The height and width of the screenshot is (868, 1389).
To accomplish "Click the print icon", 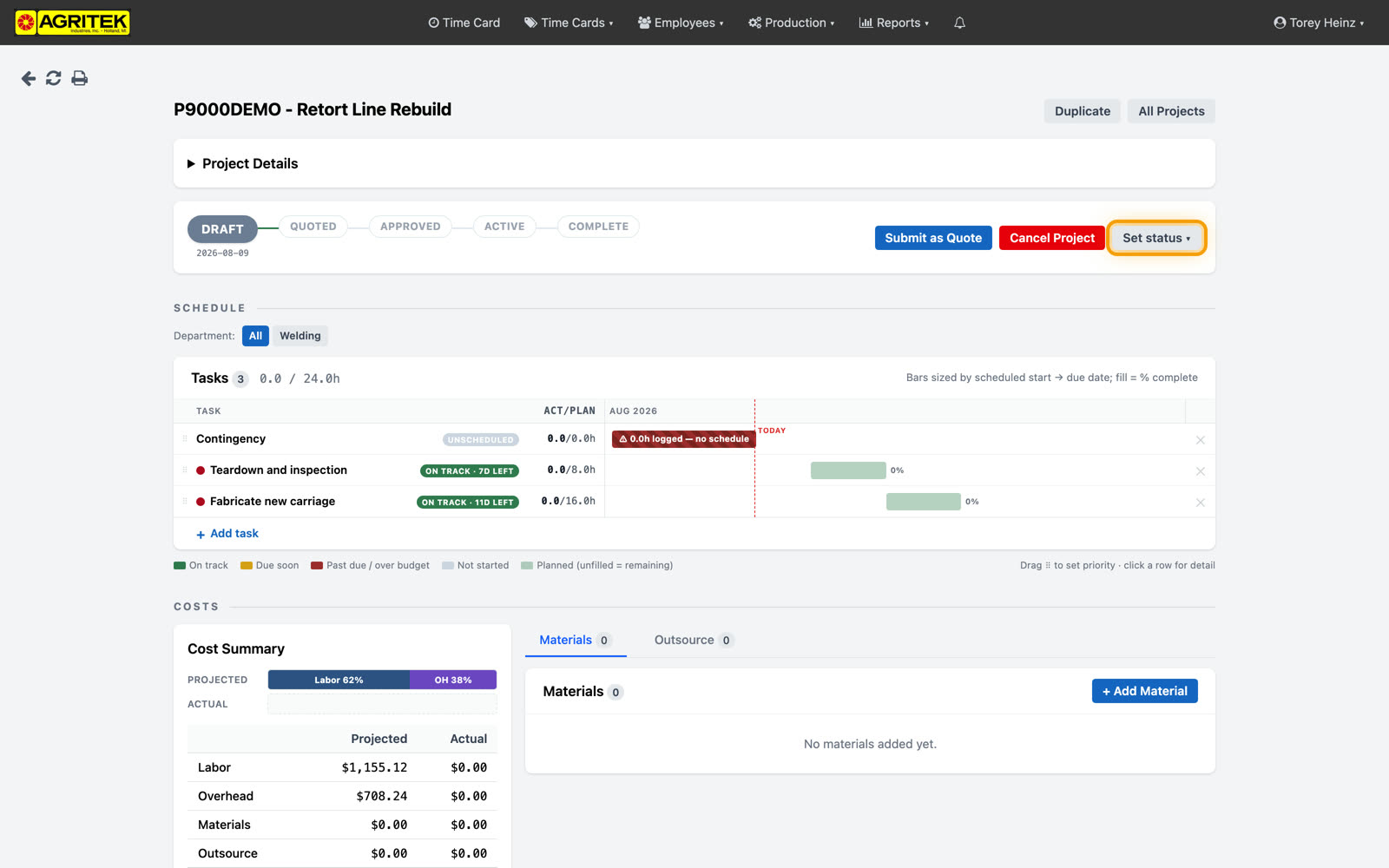I will (x=80, y=78).
